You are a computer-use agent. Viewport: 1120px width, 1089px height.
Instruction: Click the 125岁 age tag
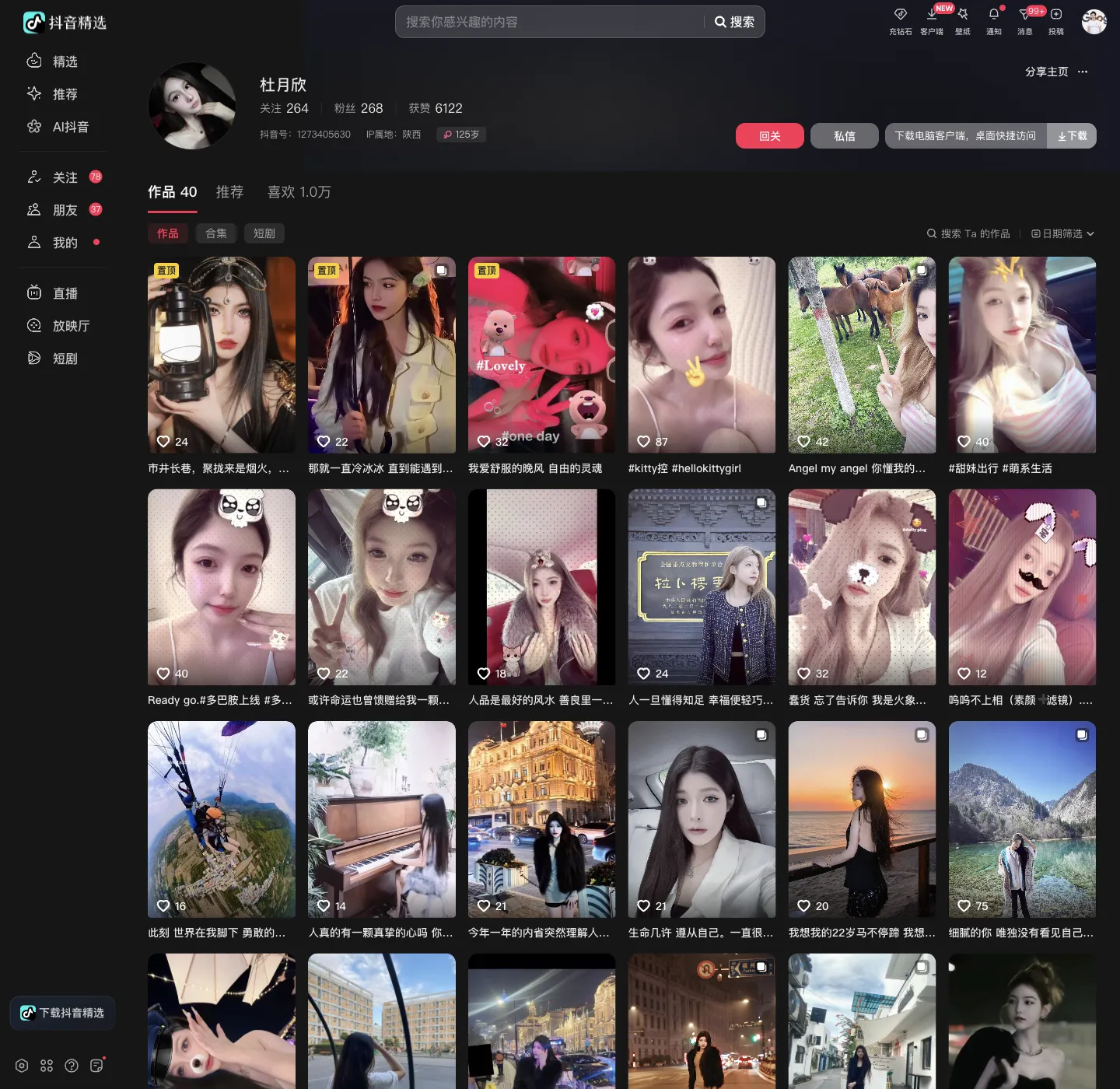click(x=461, y=135)
